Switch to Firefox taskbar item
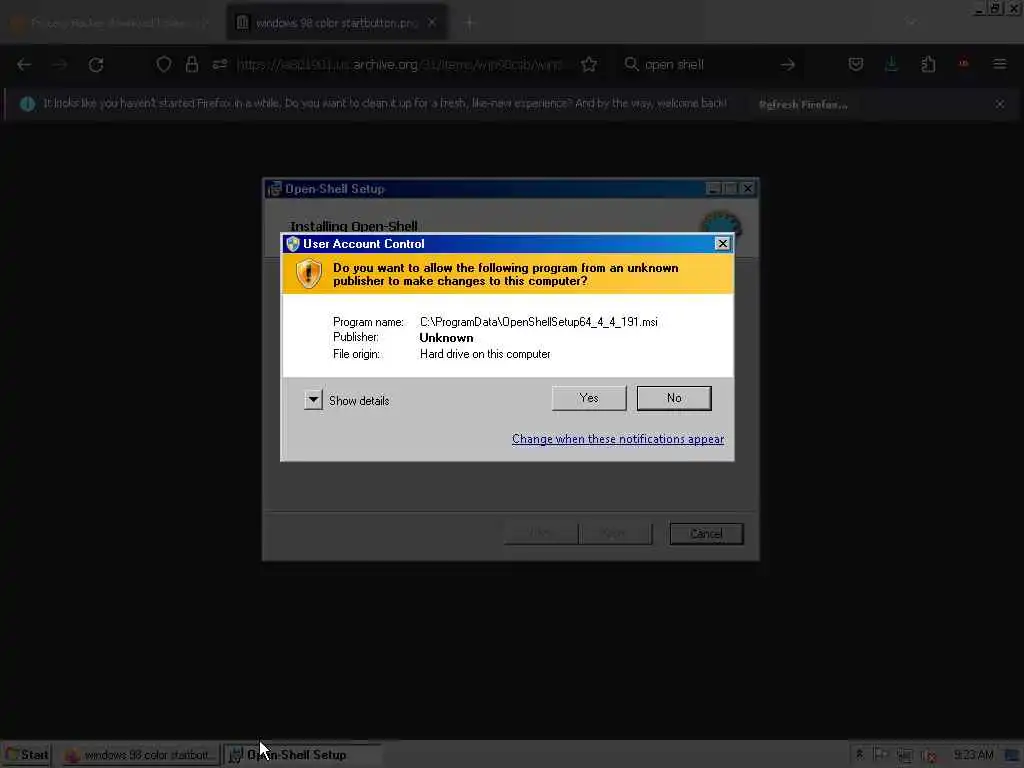Screen dimensions: 1024x768 [139, 755]
